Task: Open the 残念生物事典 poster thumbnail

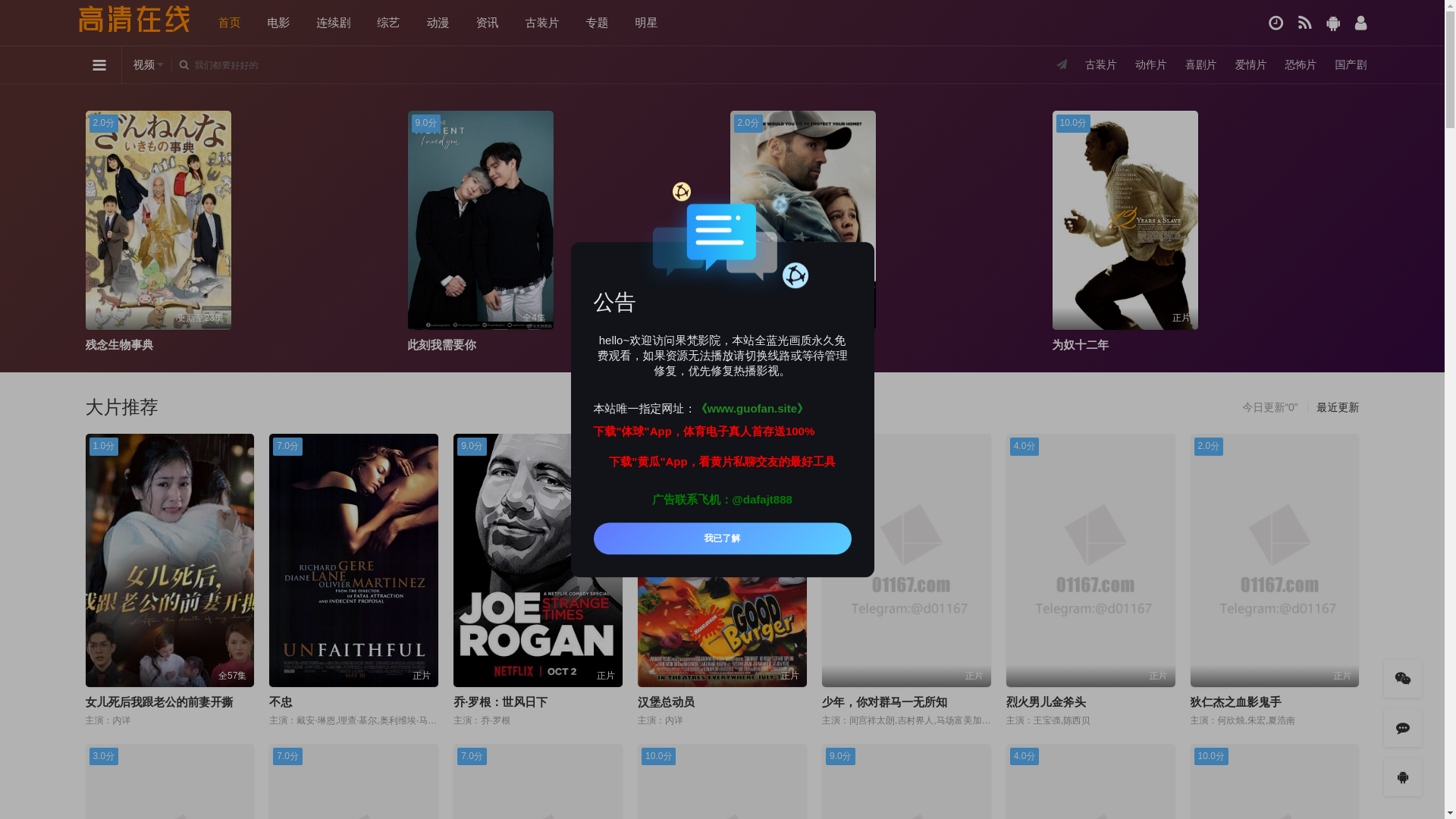Action: point(158,220)
